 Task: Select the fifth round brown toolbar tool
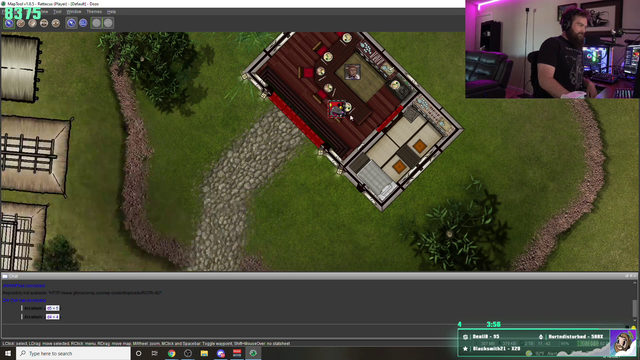(56, 23)
